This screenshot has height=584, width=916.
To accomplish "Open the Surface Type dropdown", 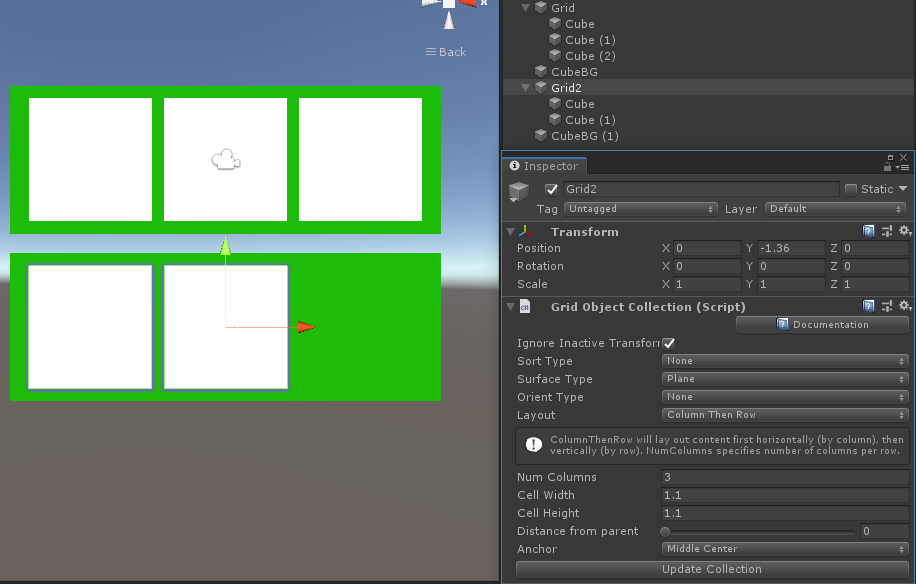I will click(785, 379).
